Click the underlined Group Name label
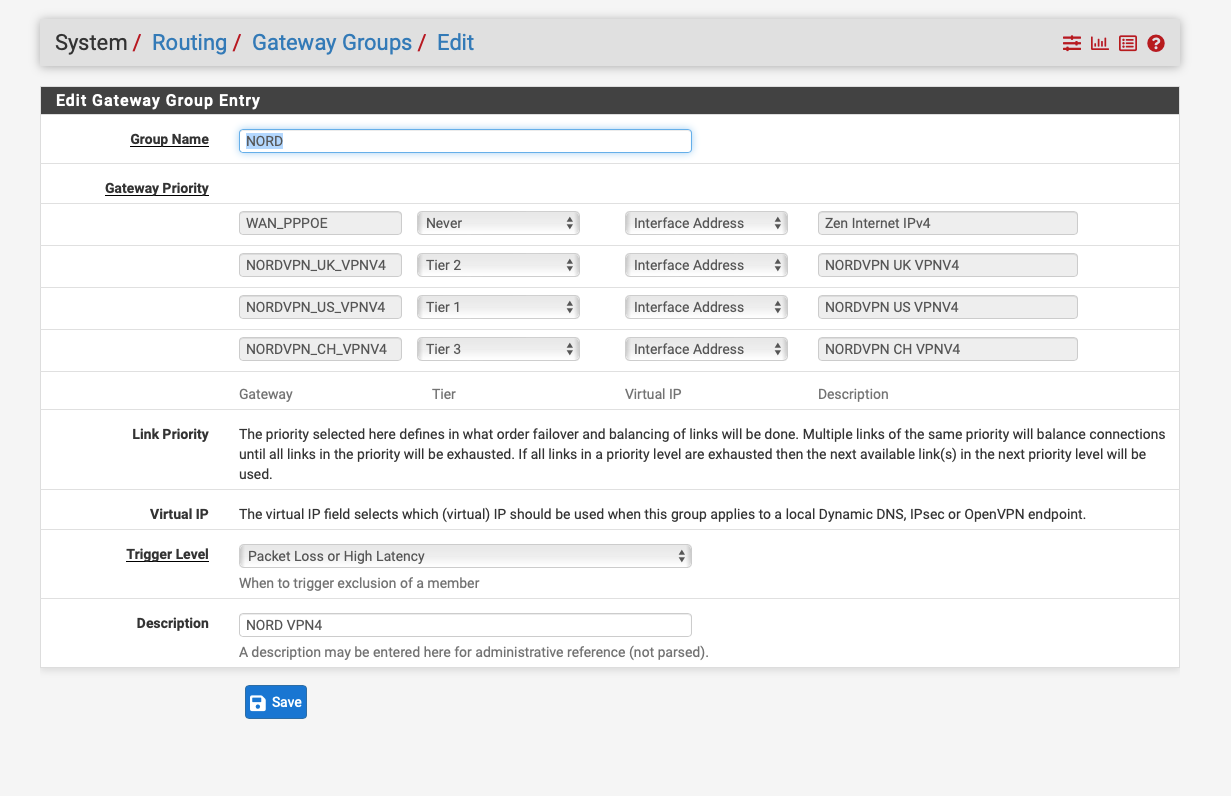Image resolution: width=1231 pixels, height=796 pixels. coord(169,139)
